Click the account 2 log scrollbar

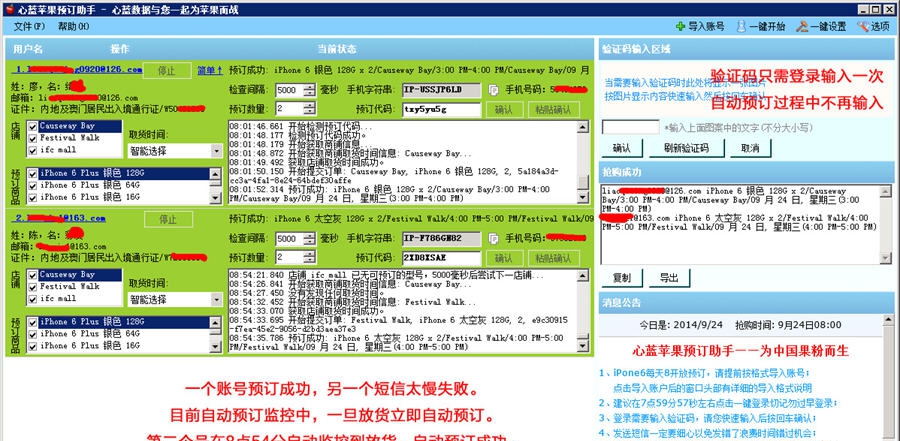click(583, 311)
